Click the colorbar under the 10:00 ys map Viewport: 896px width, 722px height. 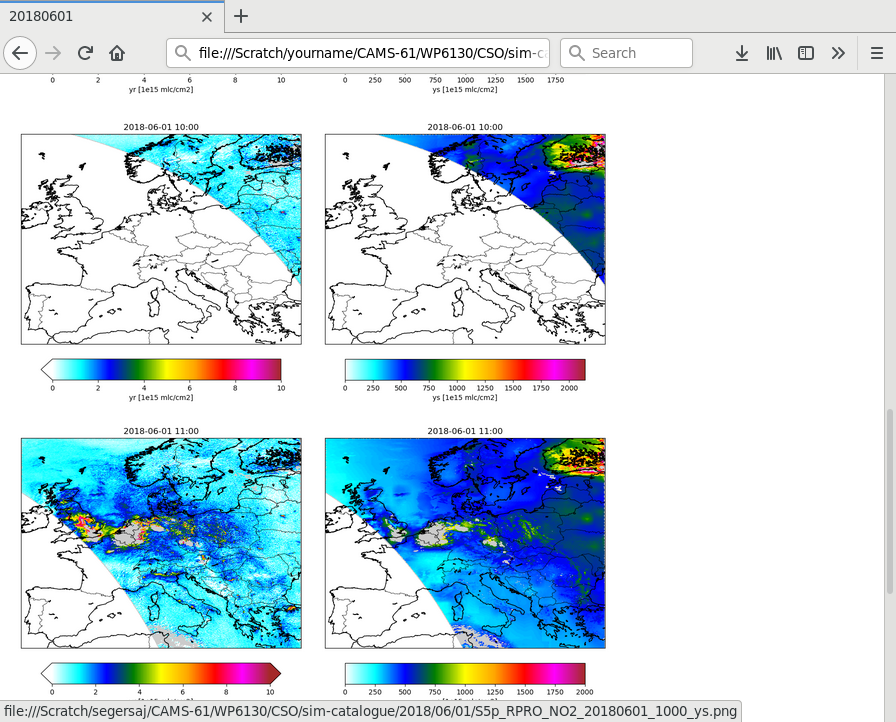[465, 369]
